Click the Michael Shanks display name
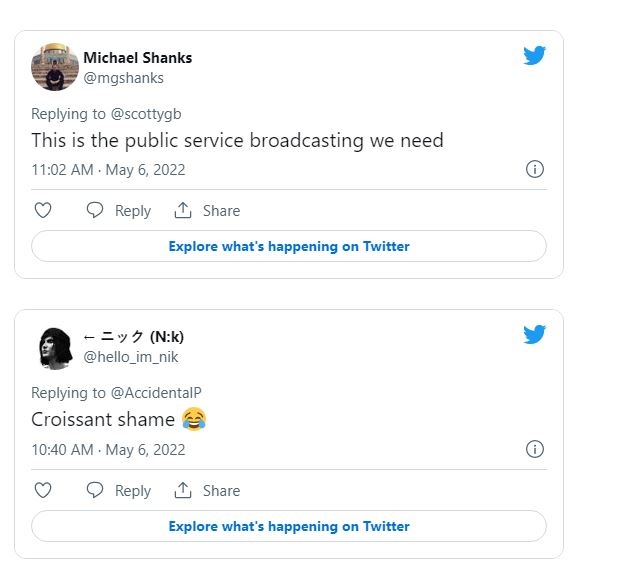This screenshot has width=623, height=561. click(137, 57)
